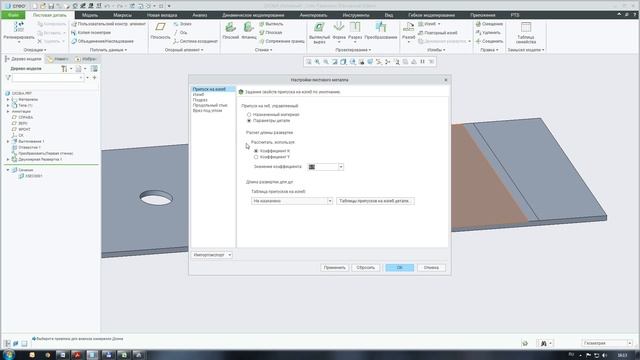Click the Zoom In icon in graphics toolbar

pyautogui.click(x=317, y=62)
